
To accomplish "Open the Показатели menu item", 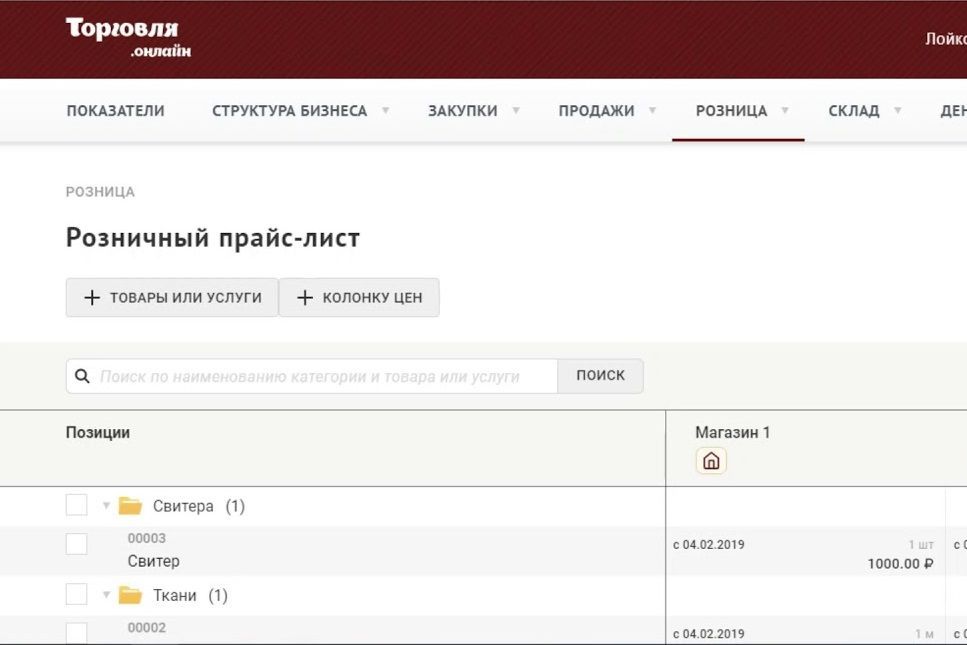I will tap(115, 111).
